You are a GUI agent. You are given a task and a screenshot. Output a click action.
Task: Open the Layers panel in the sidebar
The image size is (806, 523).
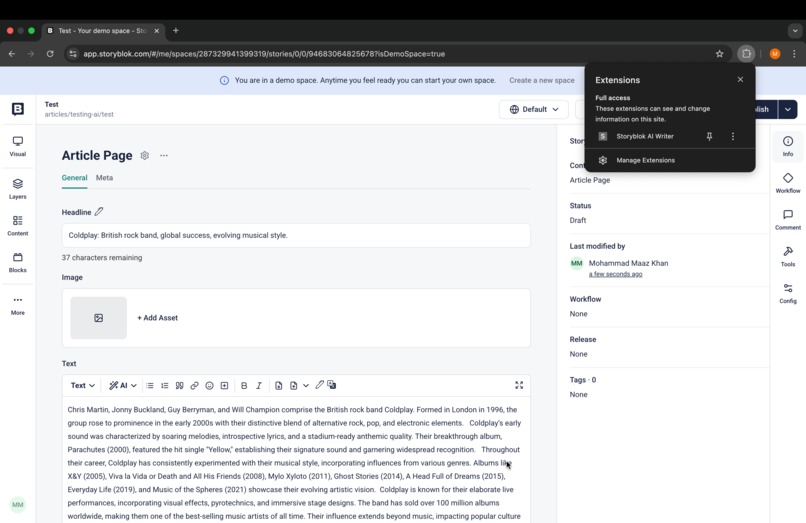[17, 189]
